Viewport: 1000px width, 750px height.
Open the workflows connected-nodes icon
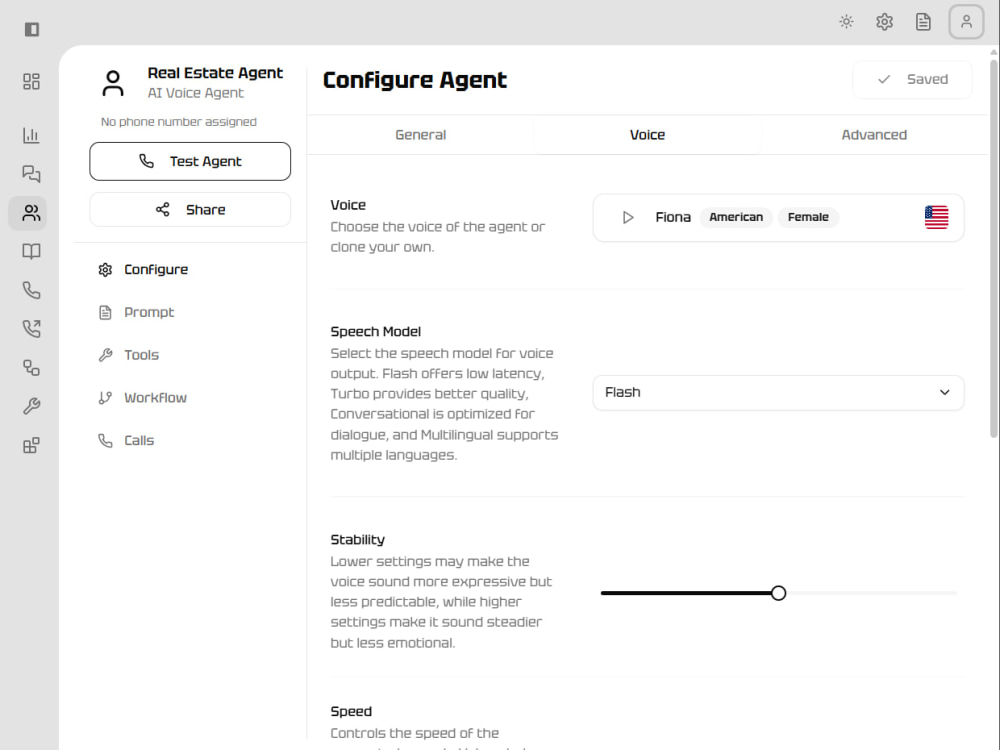[x=31, y=367]
